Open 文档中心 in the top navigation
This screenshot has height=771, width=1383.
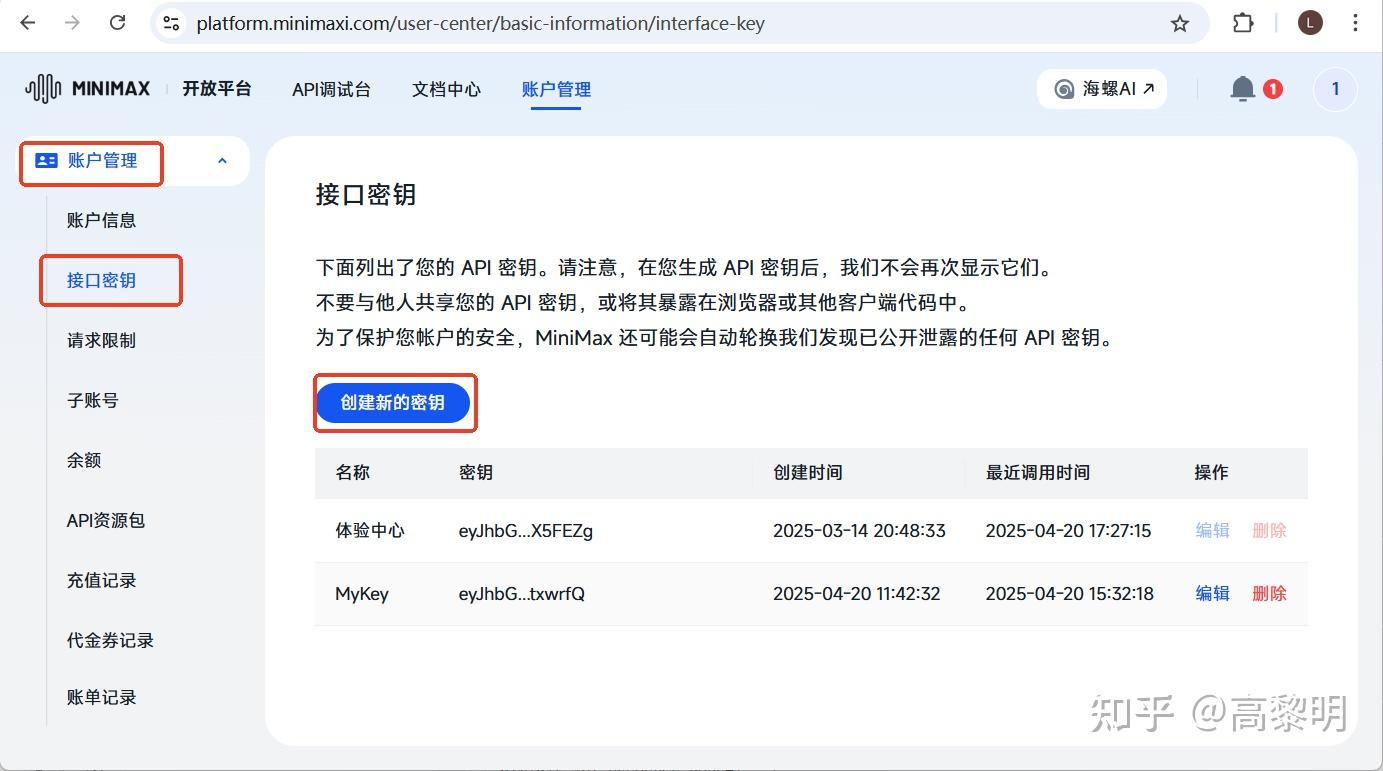[x=445, y=88]
